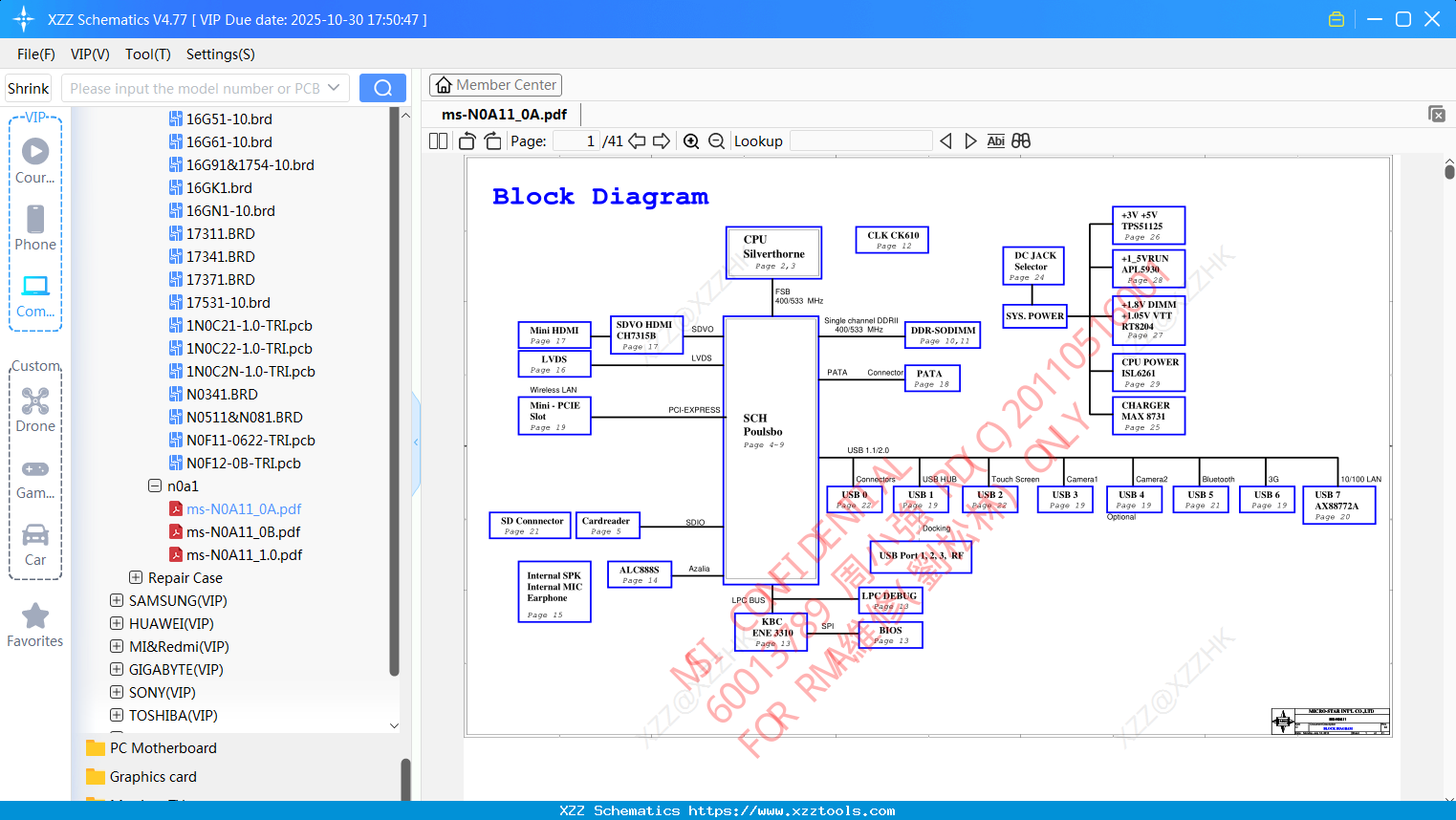Image resolution: width=1456 pixels, height=820 pixels.
Task: Open the Phone category in the sidebar
Action: (x=35, y=228)
